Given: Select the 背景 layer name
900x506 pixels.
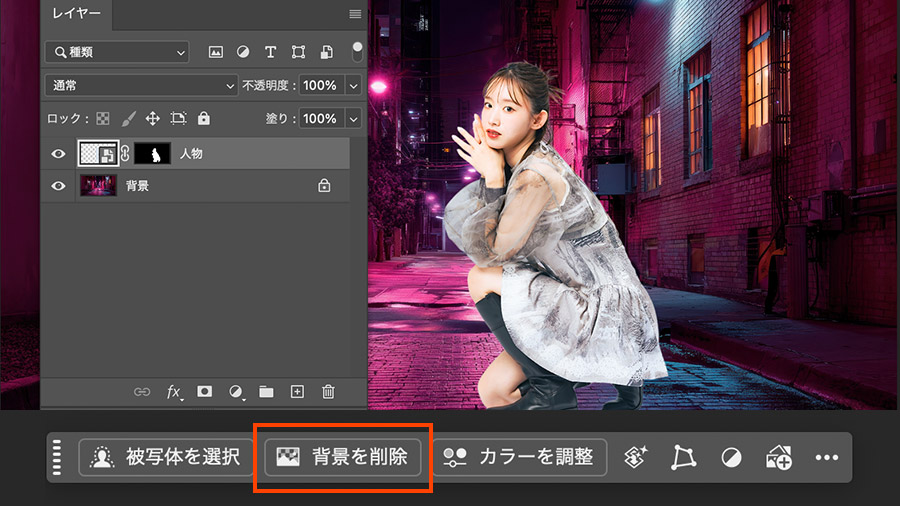Looking at the screenshot, I should coord(137,186).
